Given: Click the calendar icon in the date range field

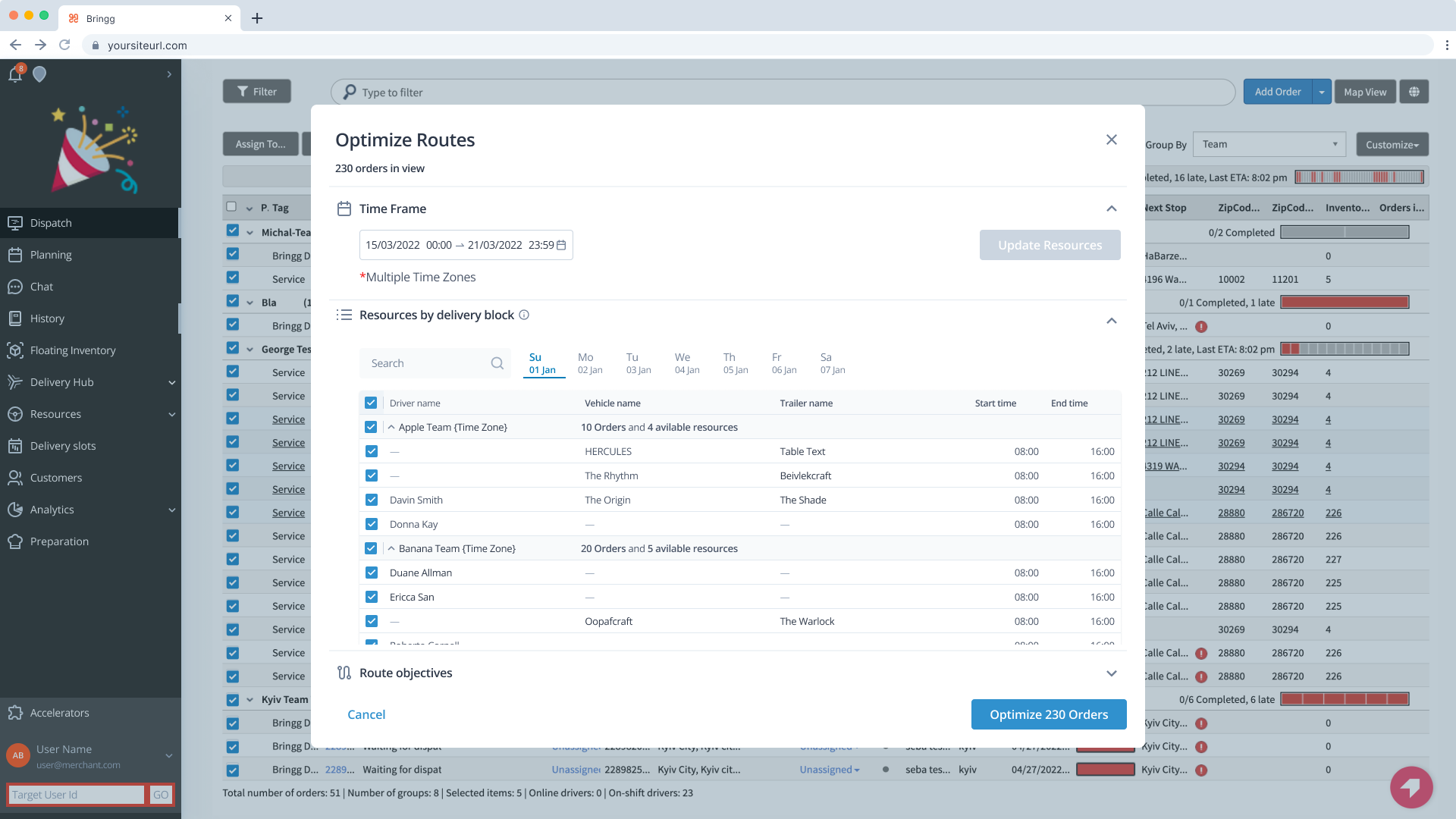Looking at the screenshot, I should click(561, 245).
